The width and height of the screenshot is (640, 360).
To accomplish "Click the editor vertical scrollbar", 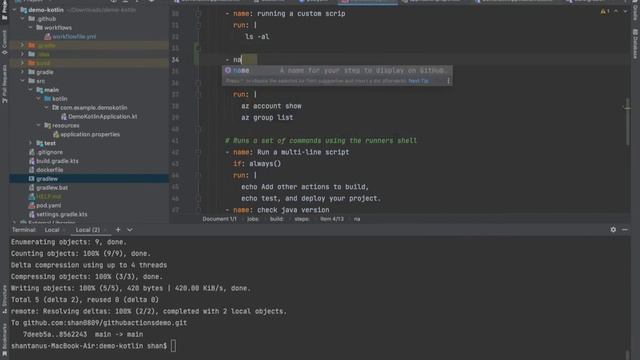I will pyautogui.click(x=627, y=121).
